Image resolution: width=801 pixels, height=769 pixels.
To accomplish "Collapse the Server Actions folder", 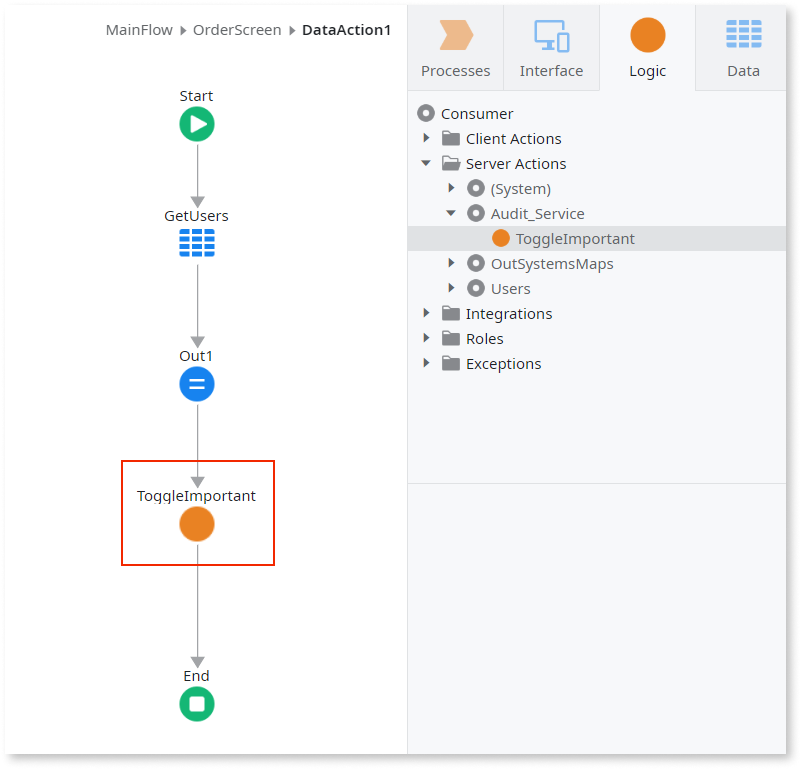I will (427, 163).
